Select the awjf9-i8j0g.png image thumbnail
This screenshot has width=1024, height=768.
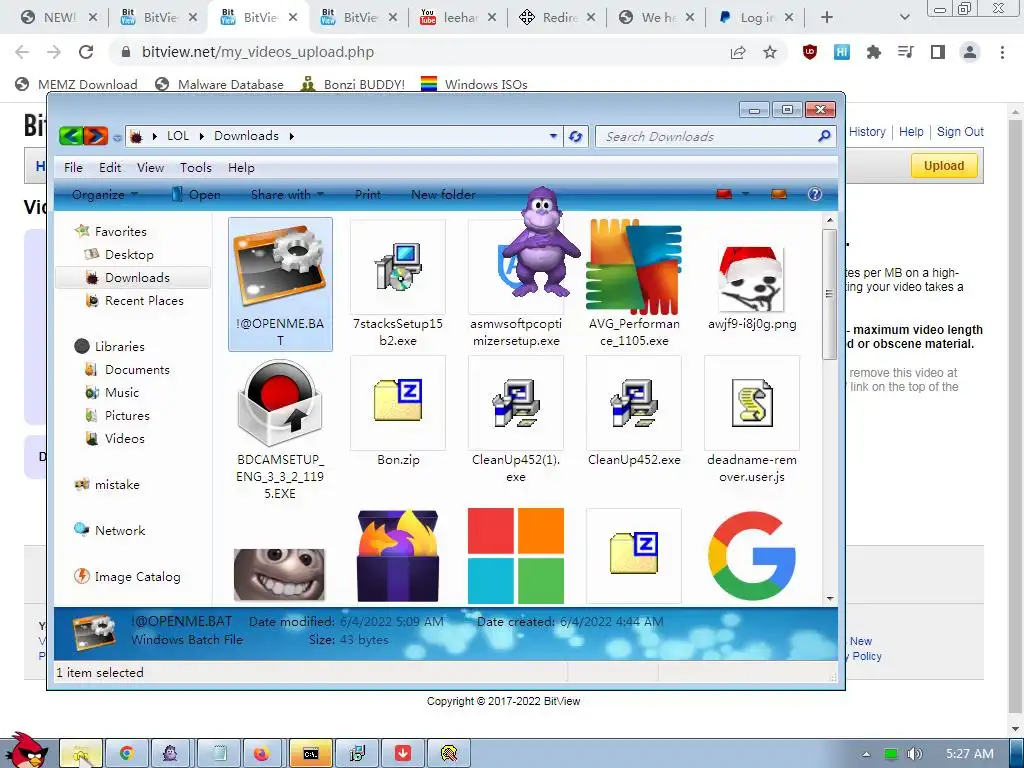751,279
